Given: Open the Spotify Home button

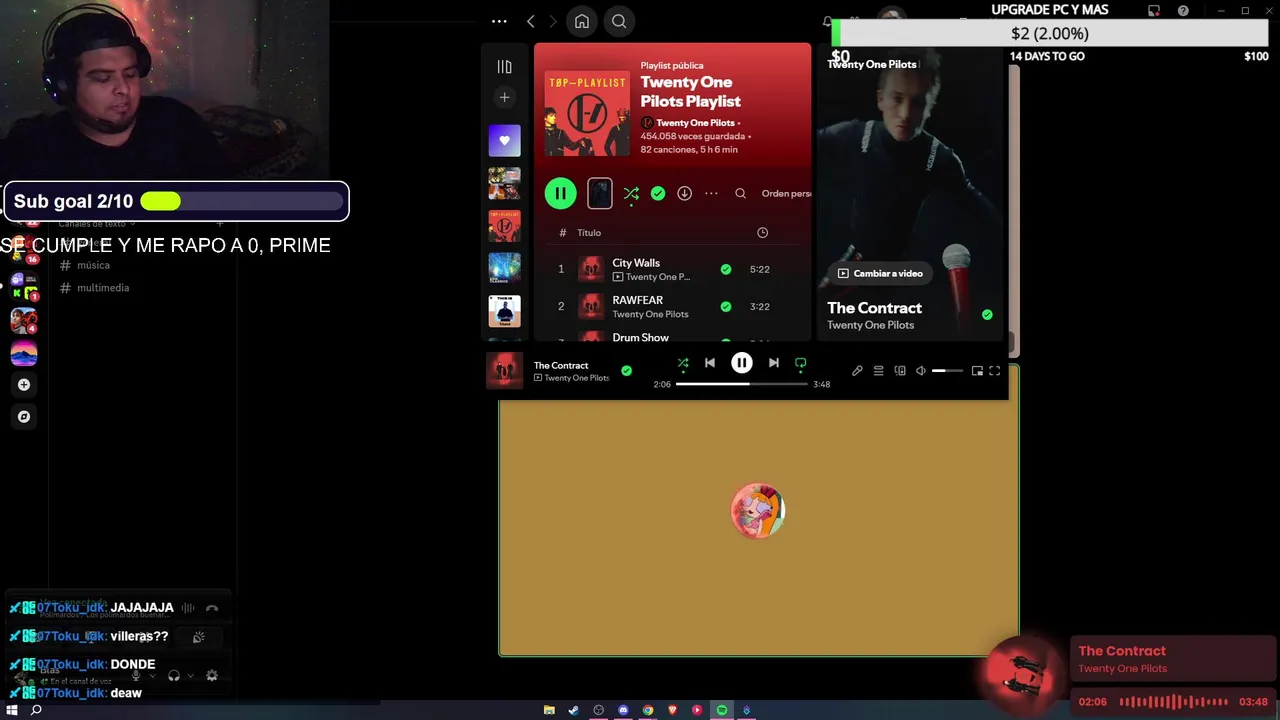Looking at the screenshot, I should [x=582, y=21].
